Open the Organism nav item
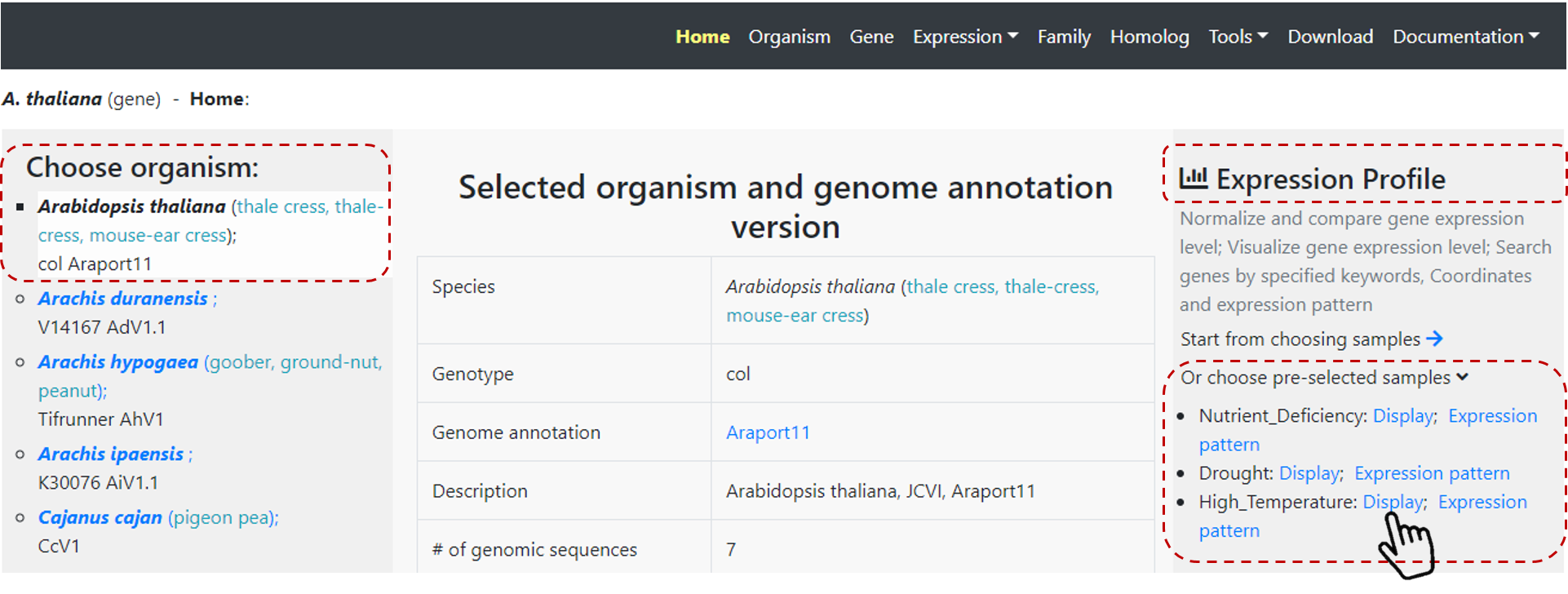This screenshot has height=594, width=1568. [x=789, y=37]
